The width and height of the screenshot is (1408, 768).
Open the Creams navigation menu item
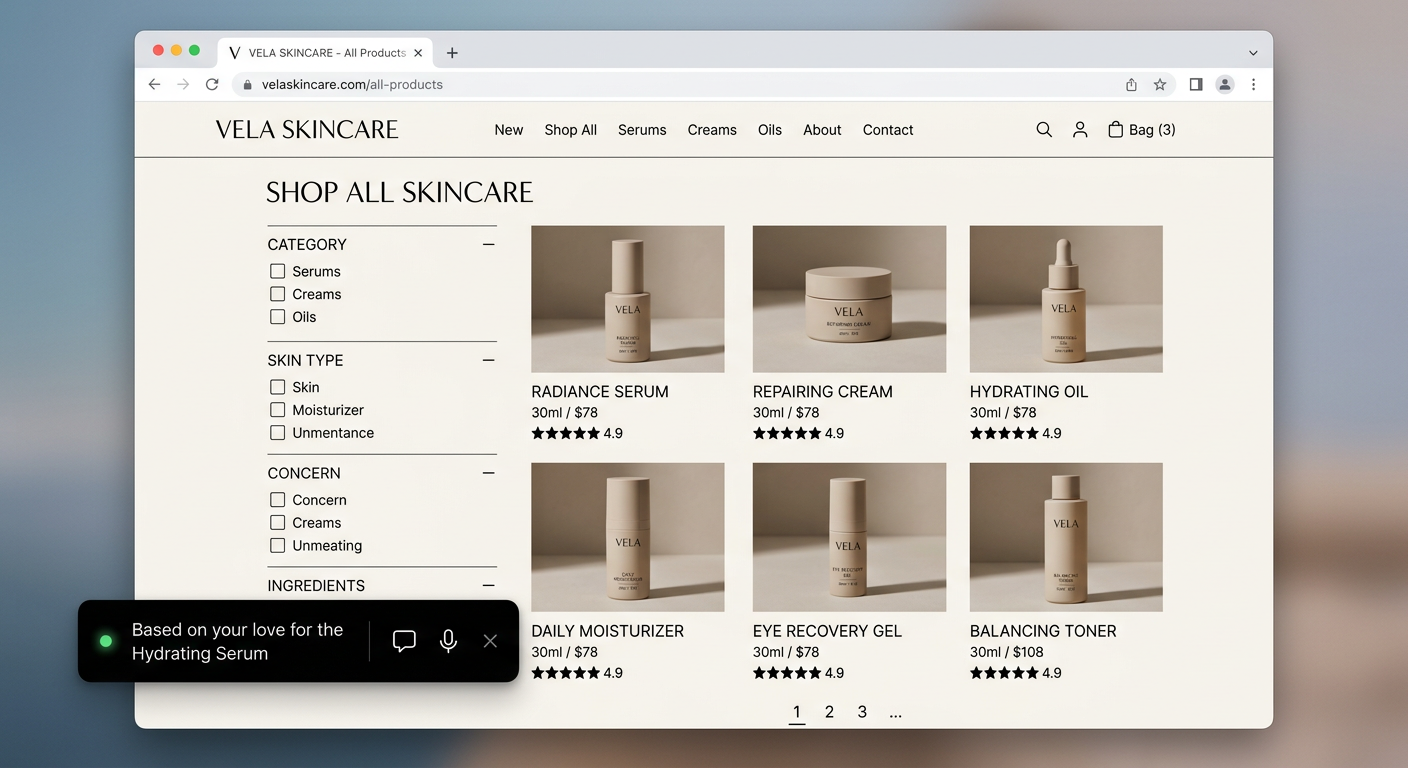point(712,130)
